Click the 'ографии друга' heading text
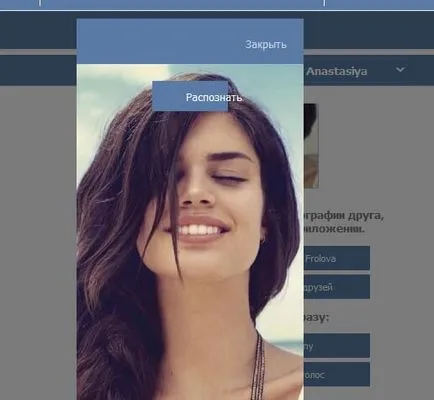The width and height of the screenshot is (434, 400). click(x=344, y=216)
